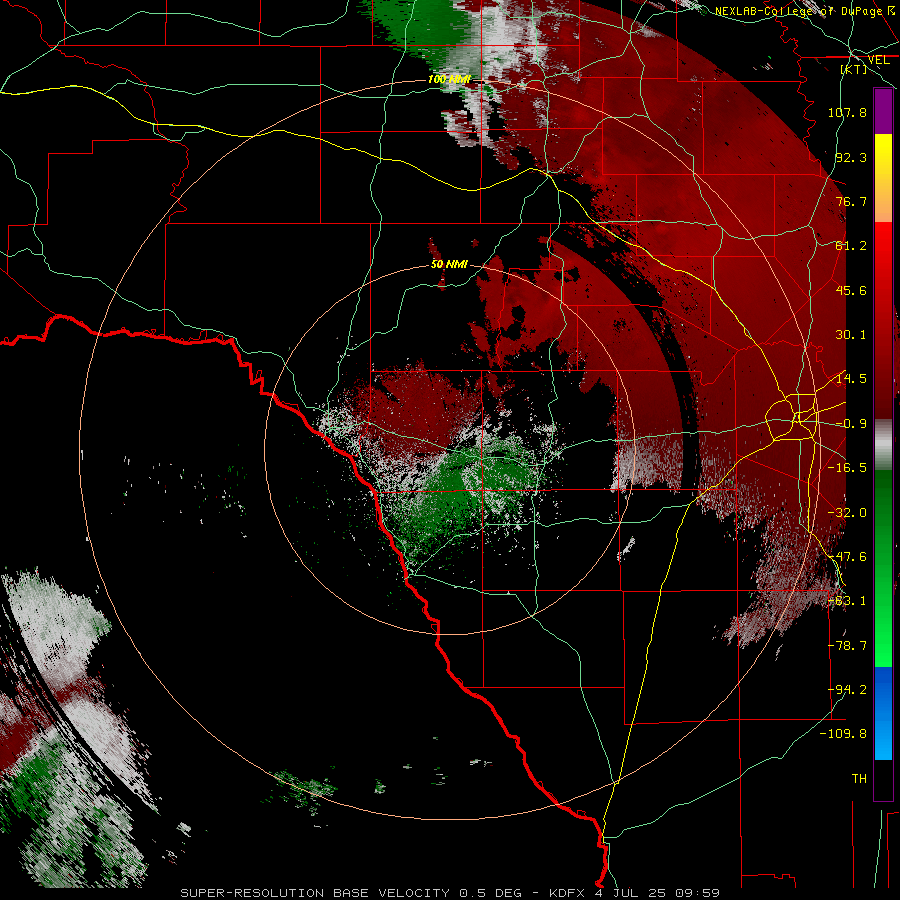This screenshot has width=900, height=900.
Task: Click the [KT] units label
Action: pyautogui.click(x=854, y=69)
